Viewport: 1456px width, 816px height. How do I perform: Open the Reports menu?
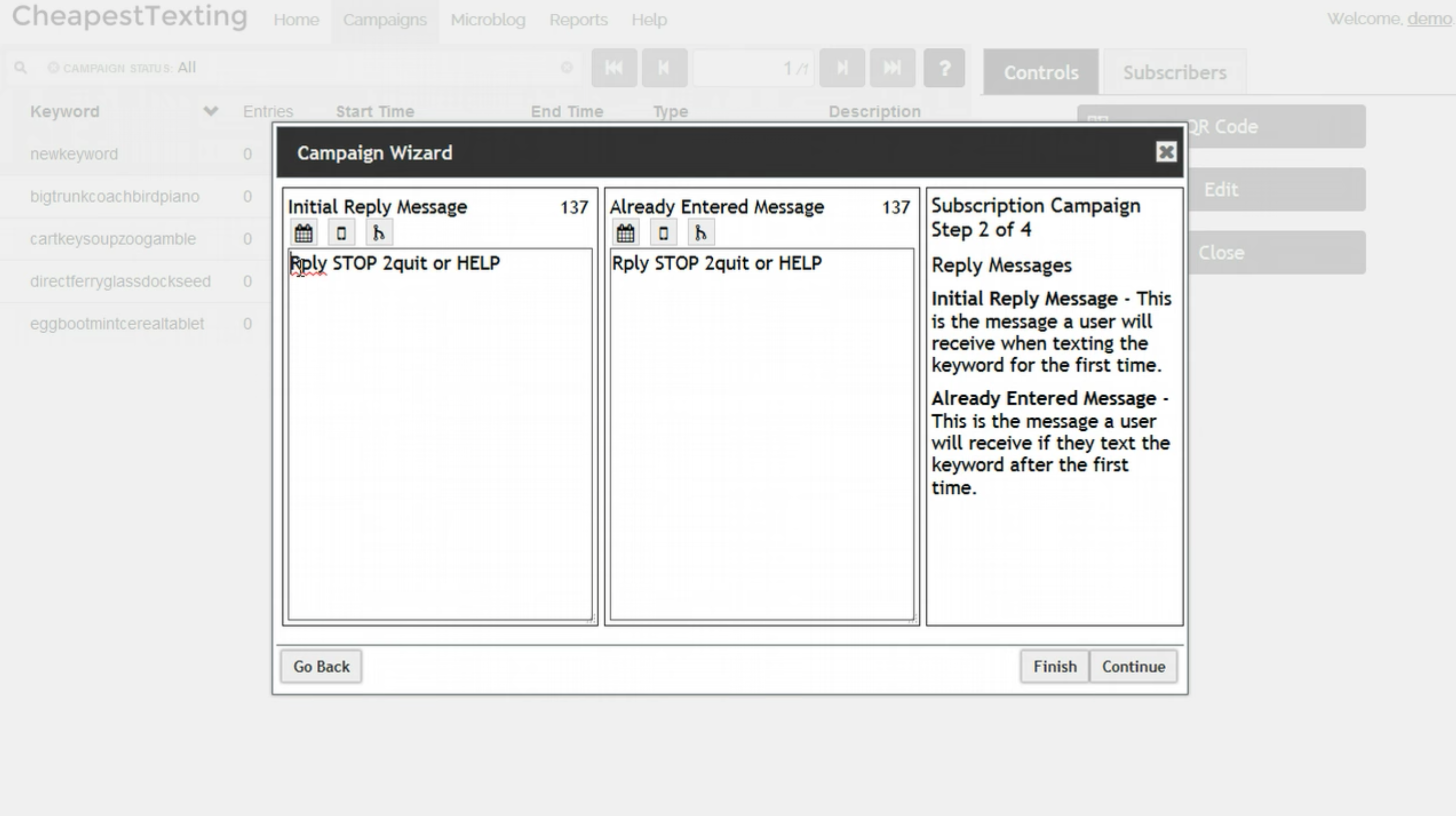point(578,20)
